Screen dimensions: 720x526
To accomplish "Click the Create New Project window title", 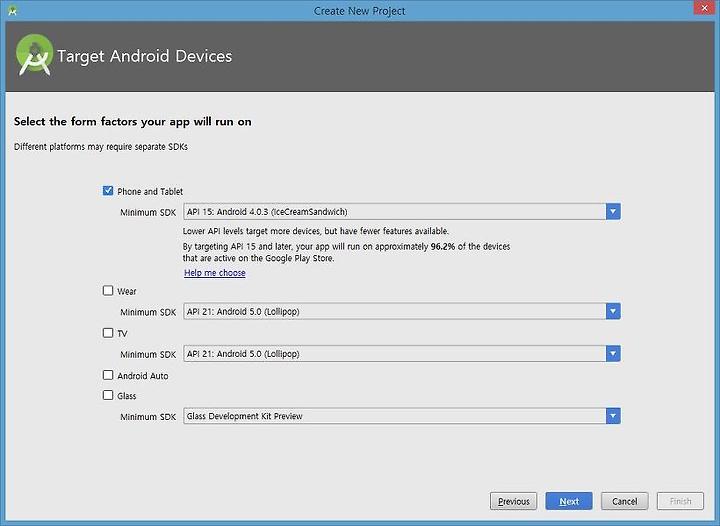I will [360, 11].
